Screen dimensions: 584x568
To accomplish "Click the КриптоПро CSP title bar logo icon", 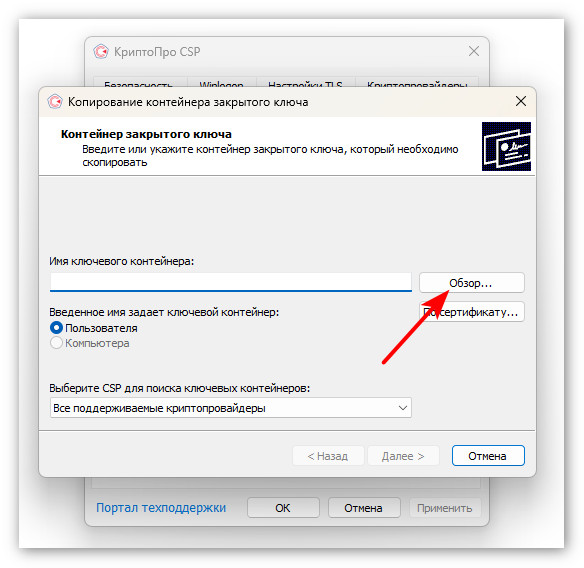I will click(x=101, y=51).
